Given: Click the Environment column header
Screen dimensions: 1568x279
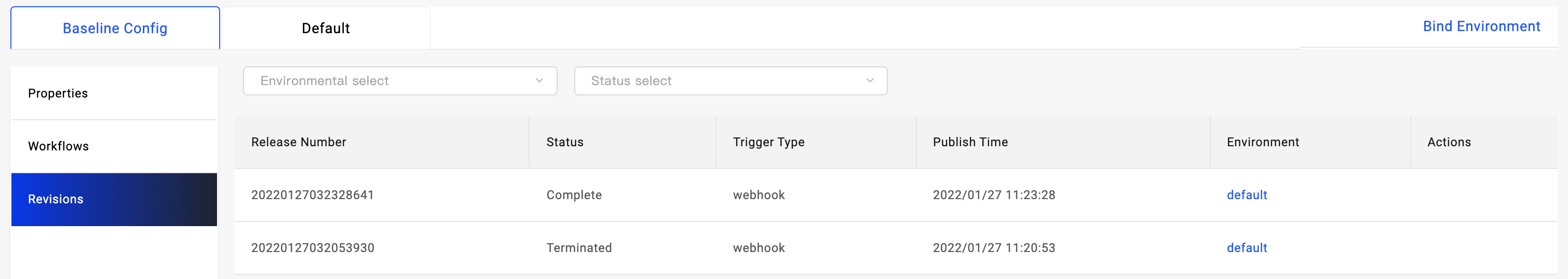Looking at the screenshot, I should tap(1262, 142).
